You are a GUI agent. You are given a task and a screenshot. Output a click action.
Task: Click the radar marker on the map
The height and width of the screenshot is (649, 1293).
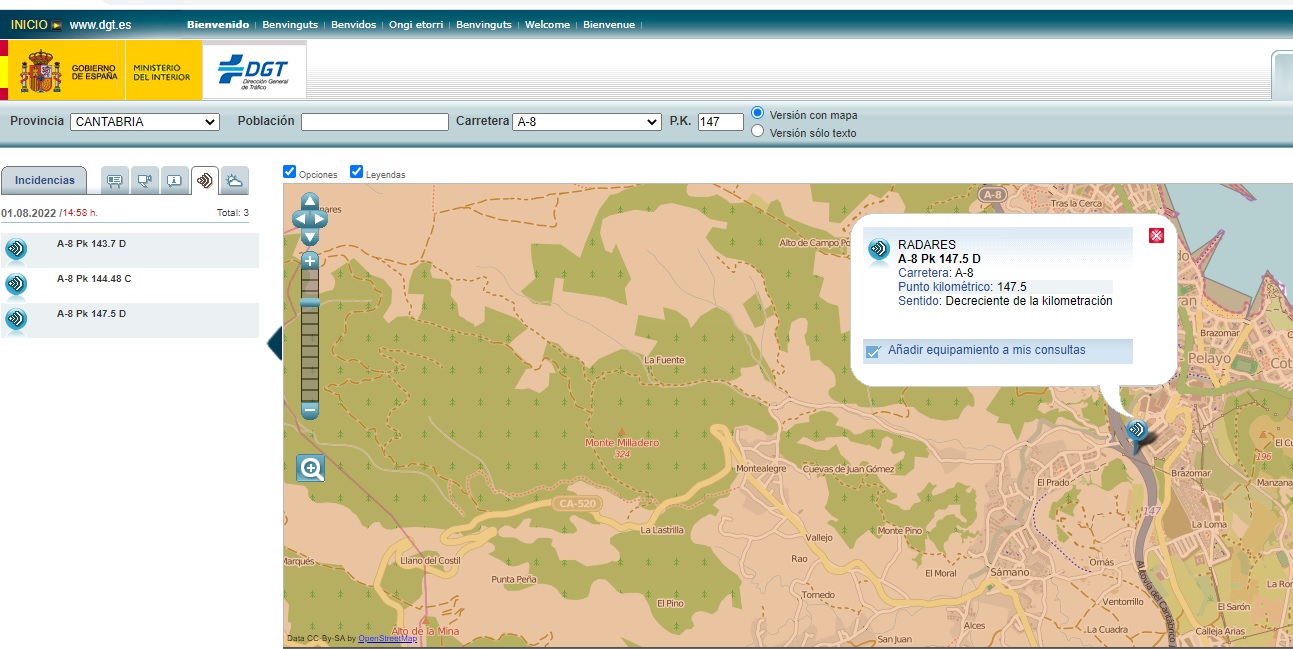(x=1137, y=431)
